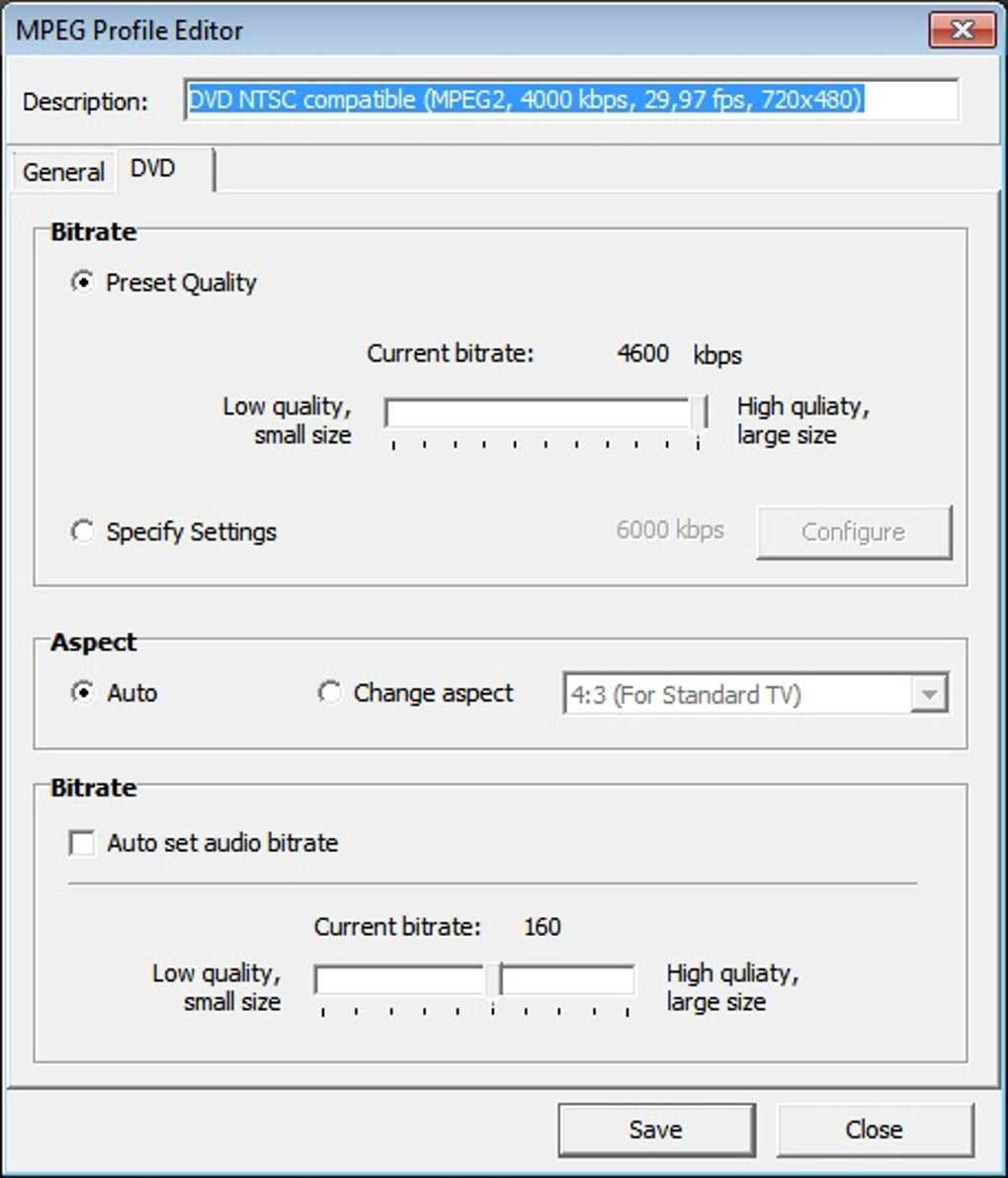Switch to the General tab

click(64, 172)
